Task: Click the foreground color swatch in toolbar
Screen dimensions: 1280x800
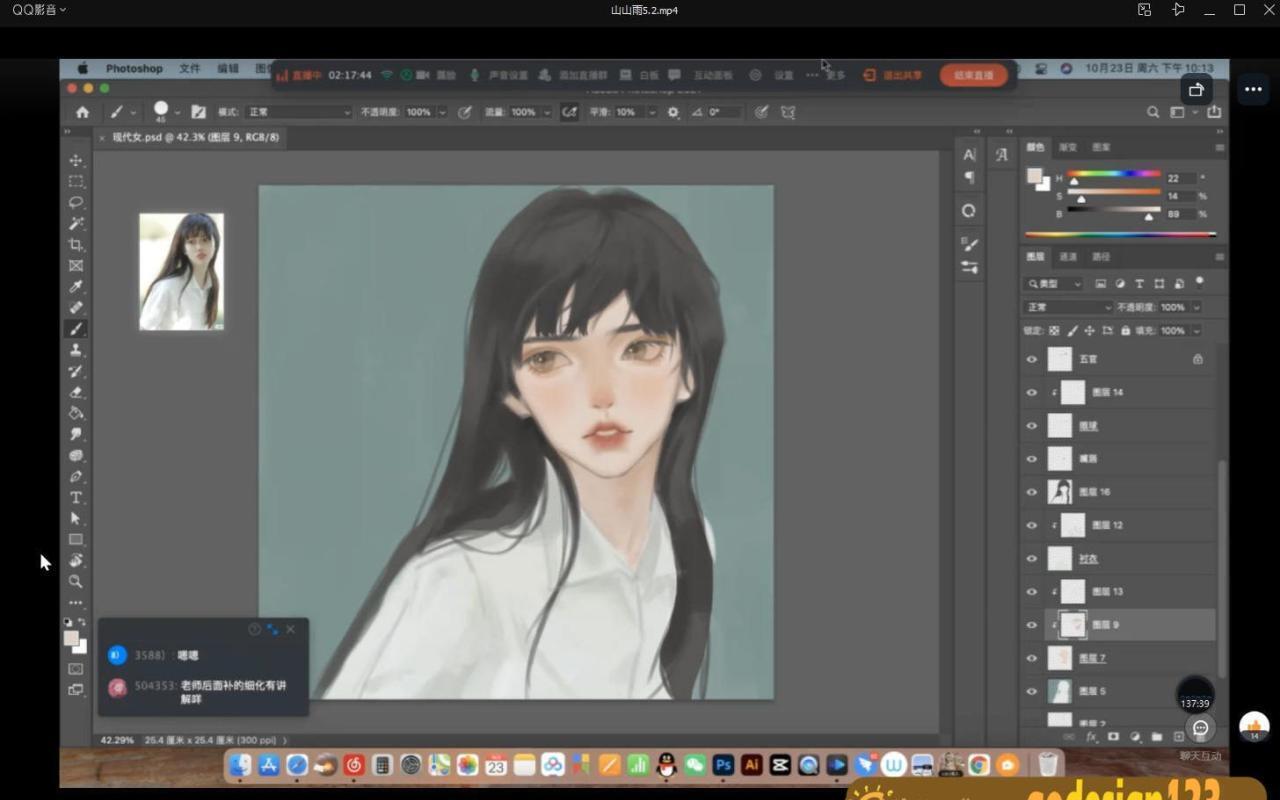Action: (71, 638)
